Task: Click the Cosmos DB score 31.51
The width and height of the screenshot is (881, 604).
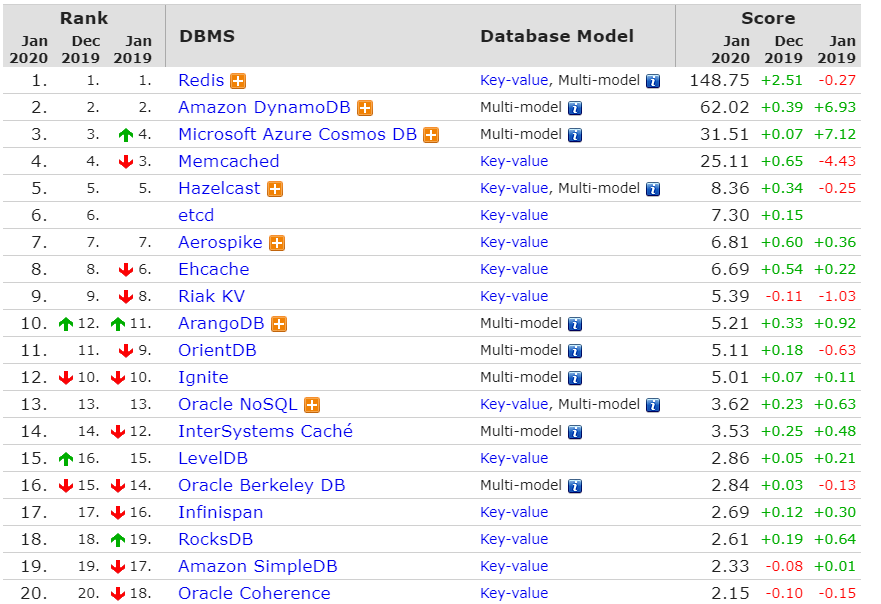Action: click(725, 134)
